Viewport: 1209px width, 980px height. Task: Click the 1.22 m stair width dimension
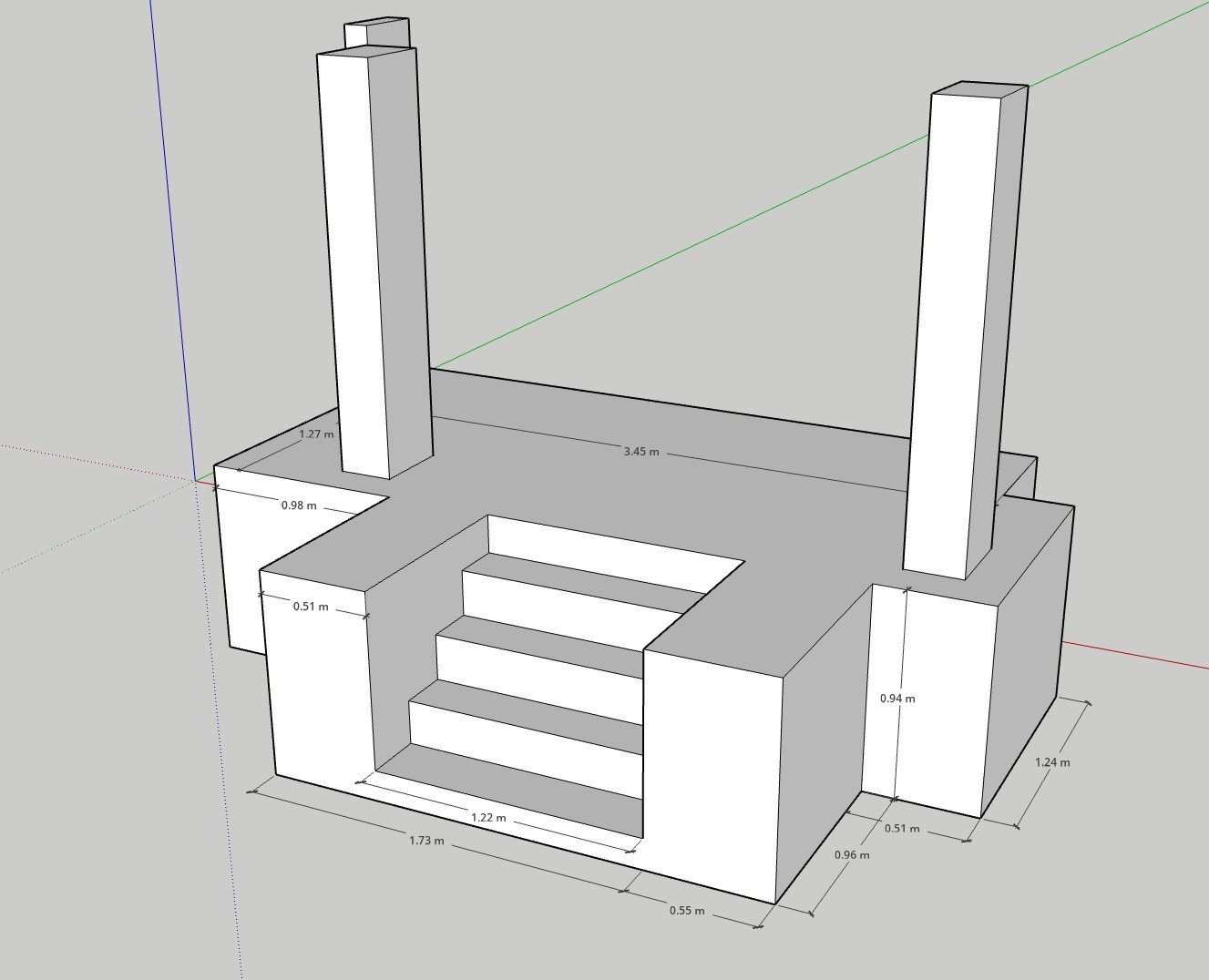(x=488, y=818)
